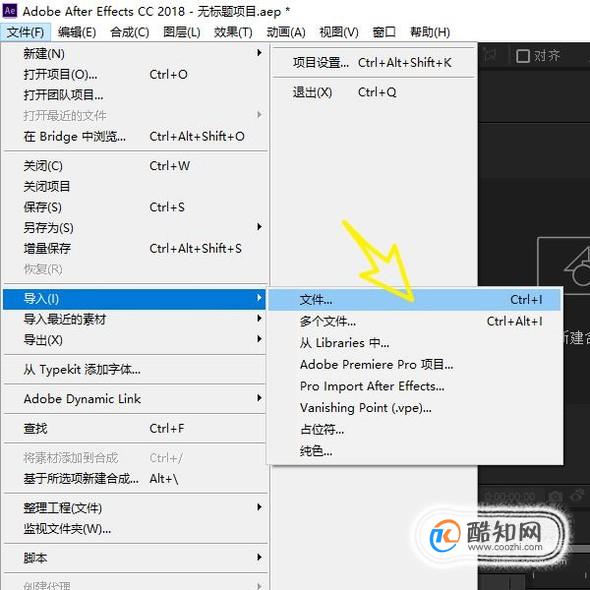
Task: Select 文件... in import submenu
Action: [x=415, y=300]
